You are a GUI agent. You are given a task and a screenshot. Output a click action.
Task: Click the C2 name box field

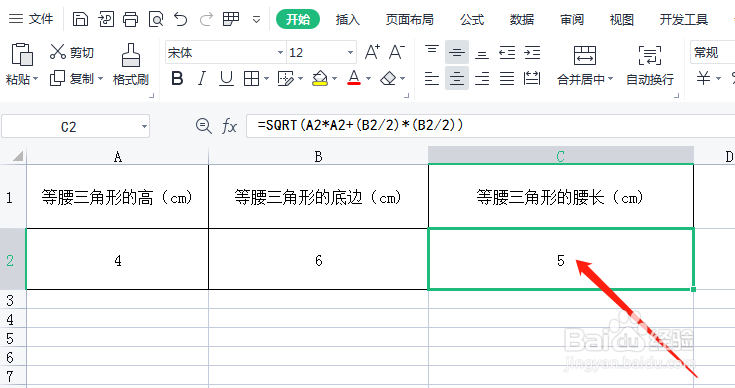coord(75,127)
